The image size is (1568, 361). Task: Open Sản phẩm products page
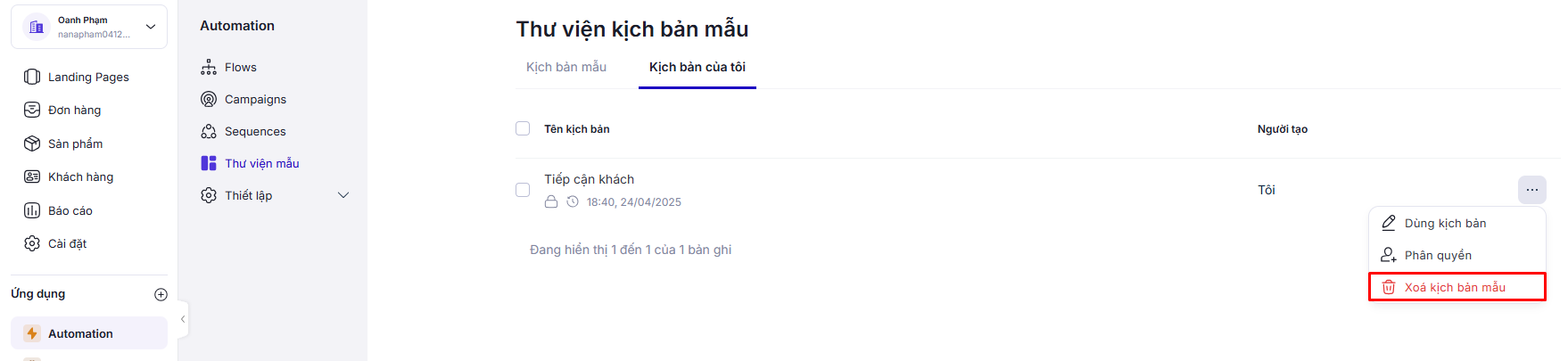(75, 144)
